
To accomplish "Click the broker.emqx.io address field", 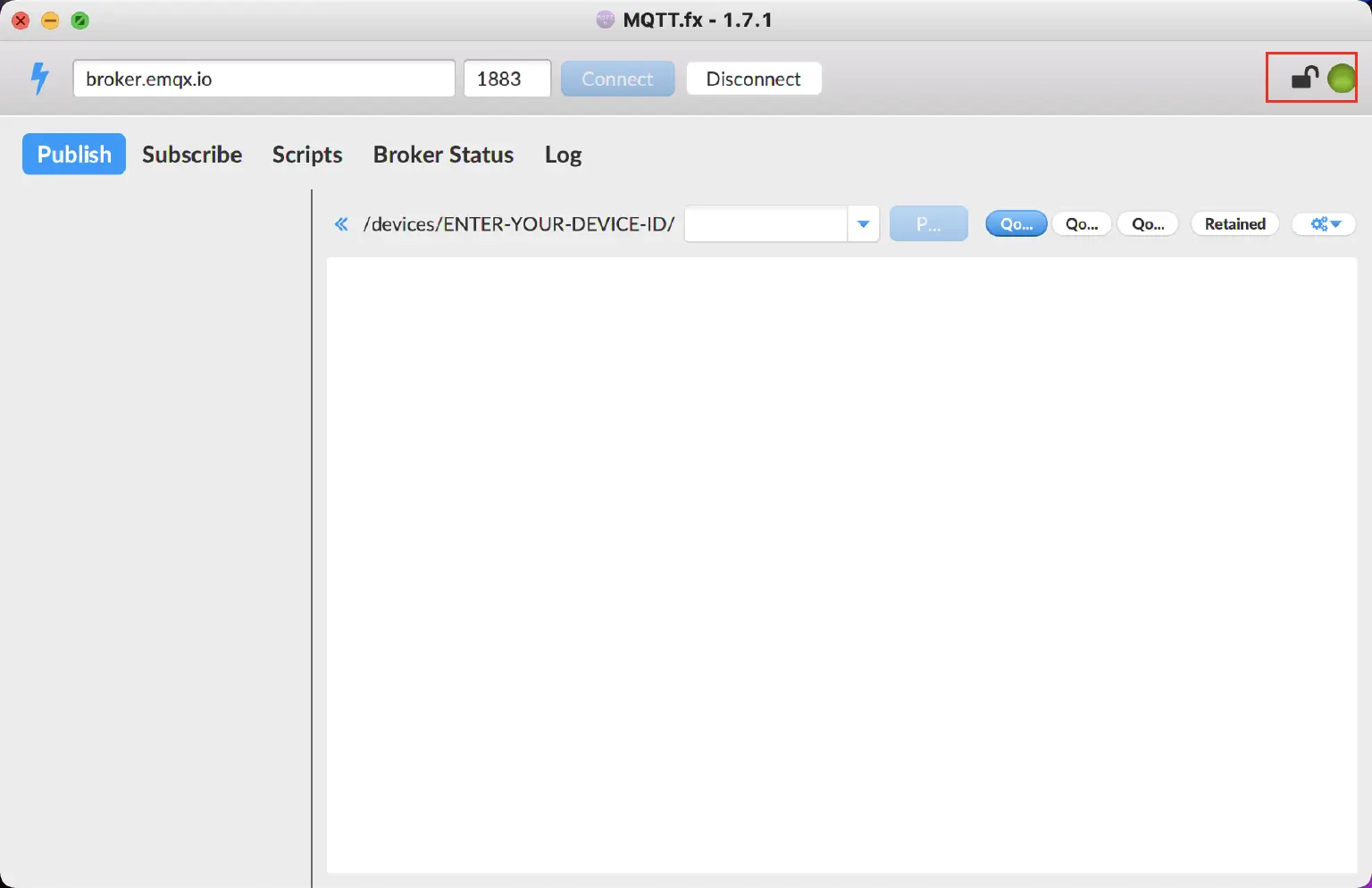I will (264, 79).
